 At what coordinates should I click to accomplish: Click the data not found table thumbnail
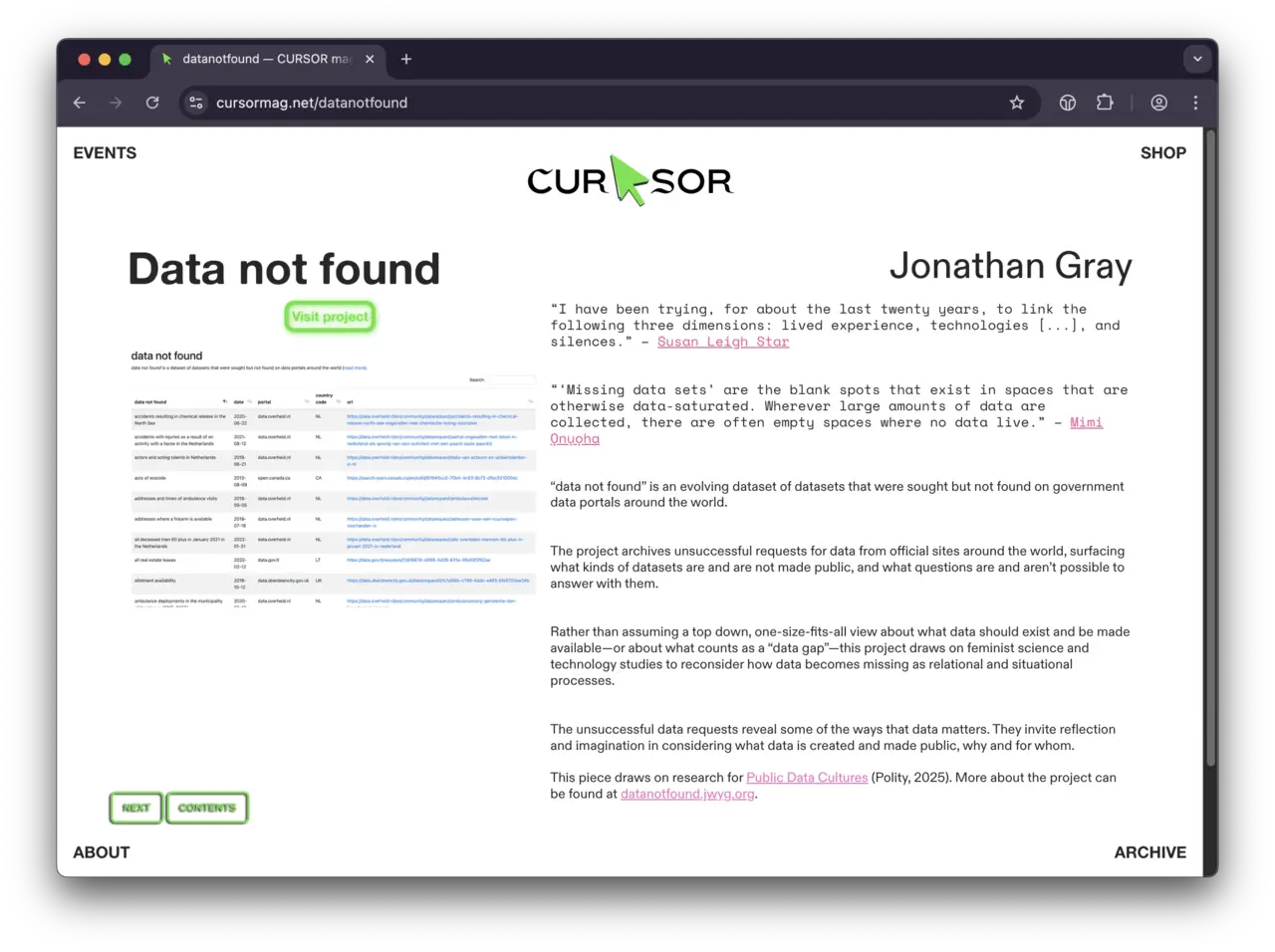click(x=332, y=476)
